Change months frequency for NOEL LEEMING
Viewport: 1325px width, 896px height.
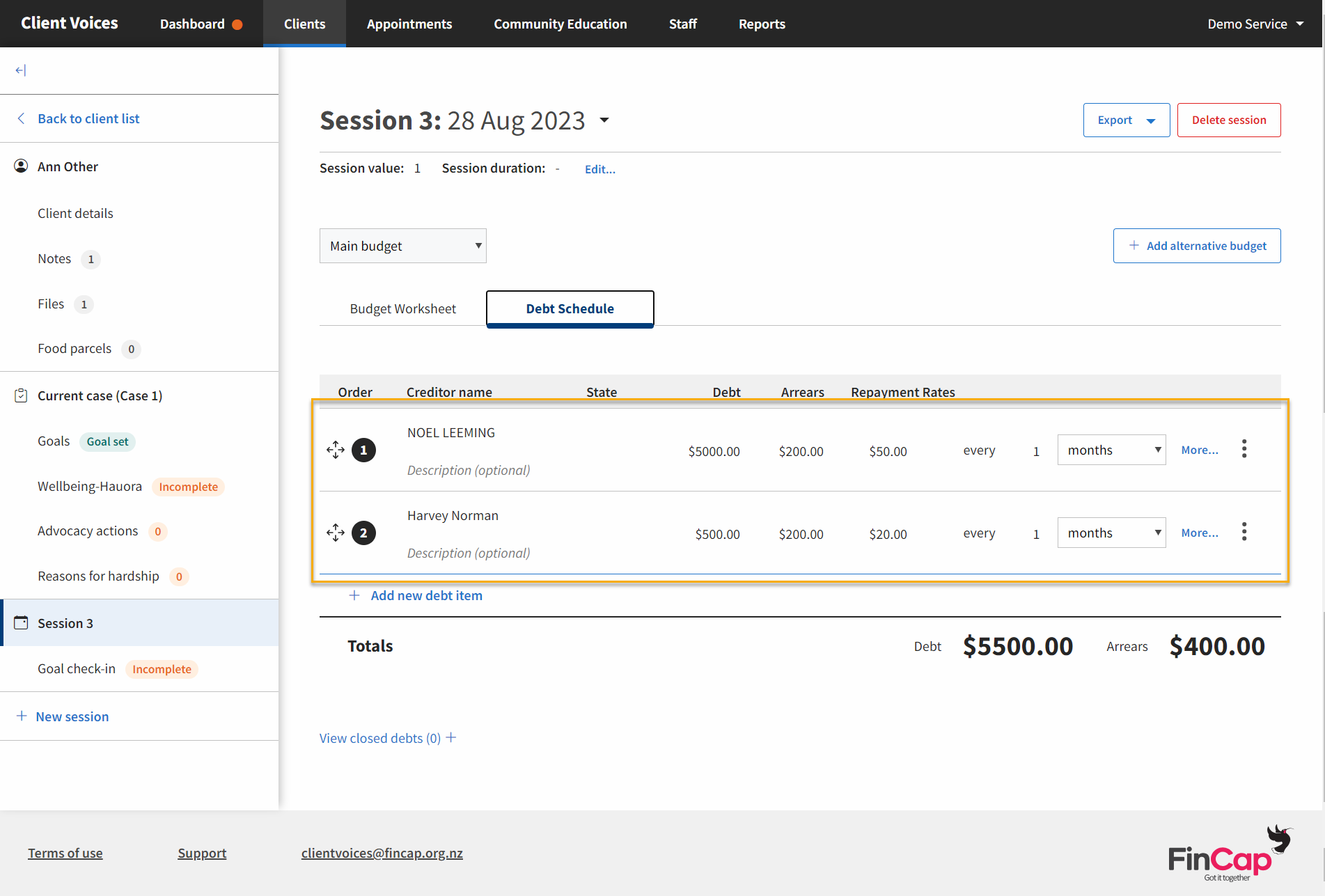click(x=1111, y=450)
